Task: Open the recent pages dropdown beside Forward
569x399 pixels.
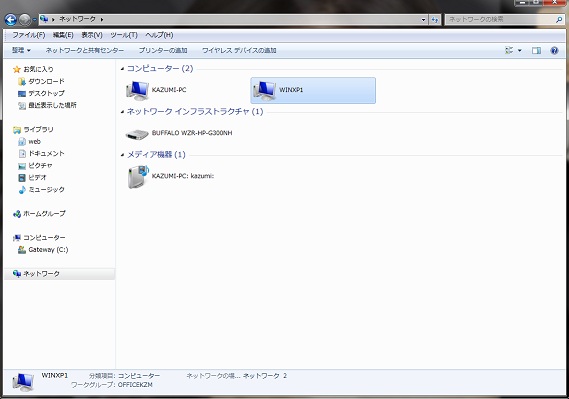Action: [x=34, y=20]
